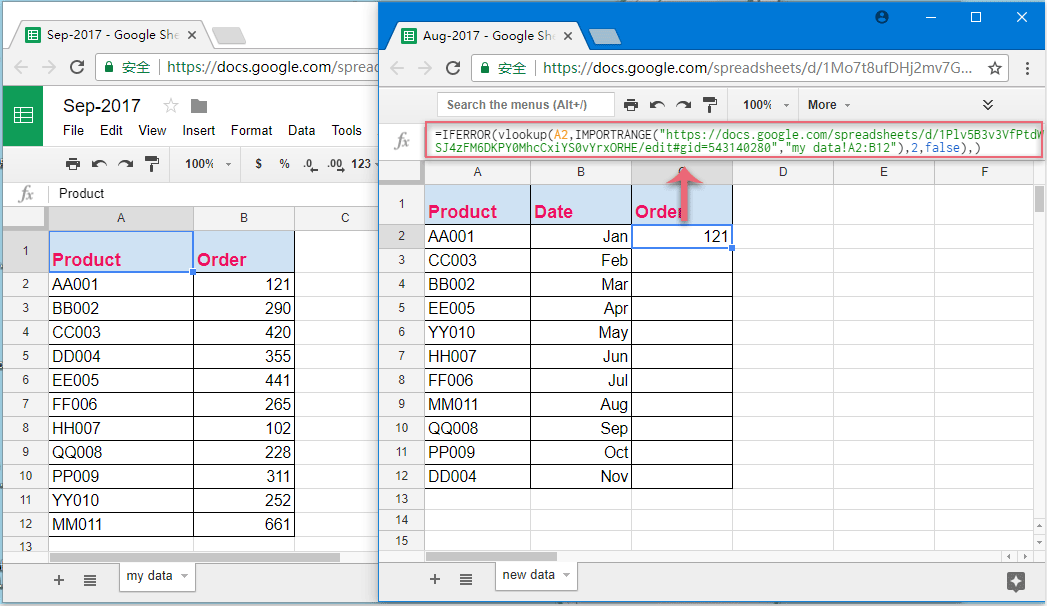Viewport: 1047px width, 606px height.
Task: Open the 'new data' sheet tab dropdown
Action: tap(566, 576)
